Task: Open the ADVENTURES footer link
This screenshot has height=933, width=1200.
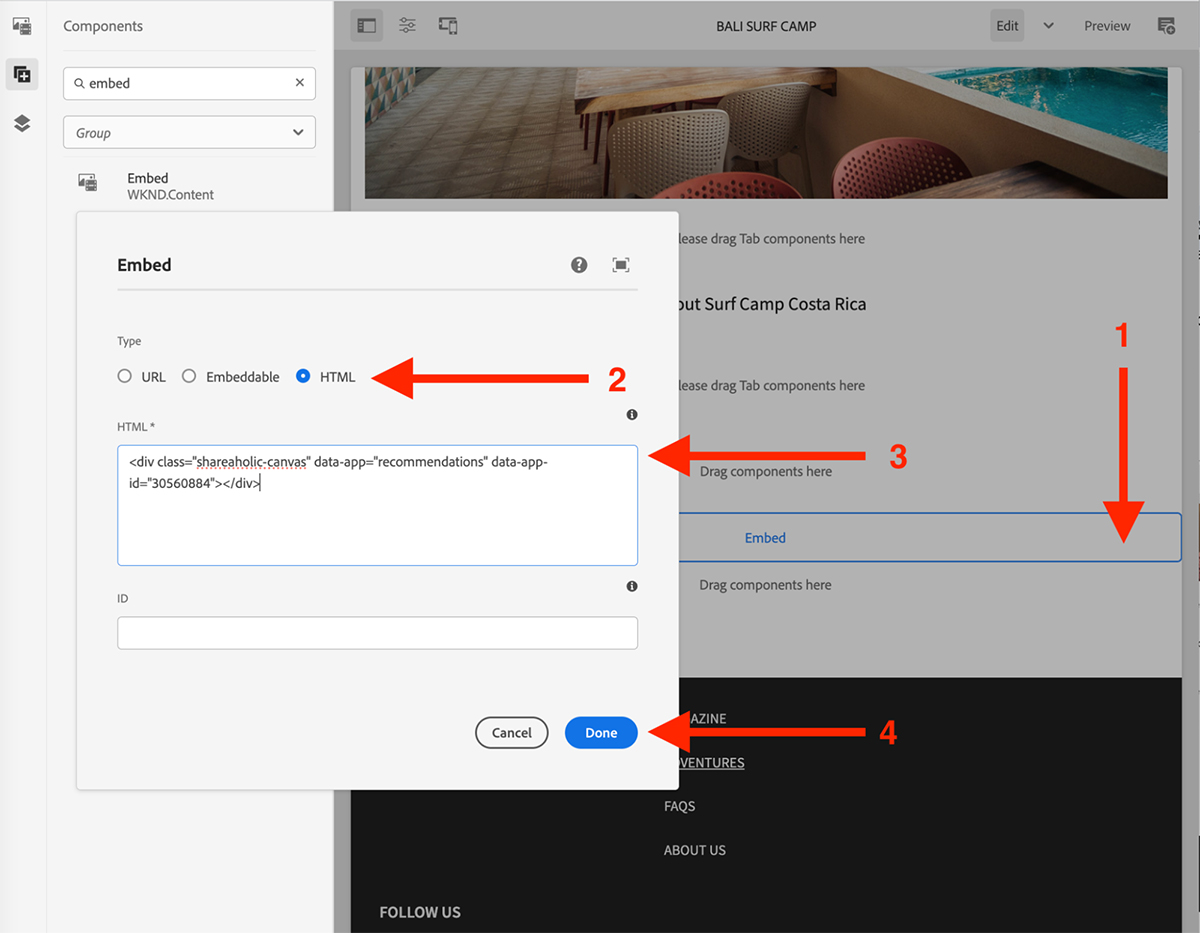Action: pos(710,763)
